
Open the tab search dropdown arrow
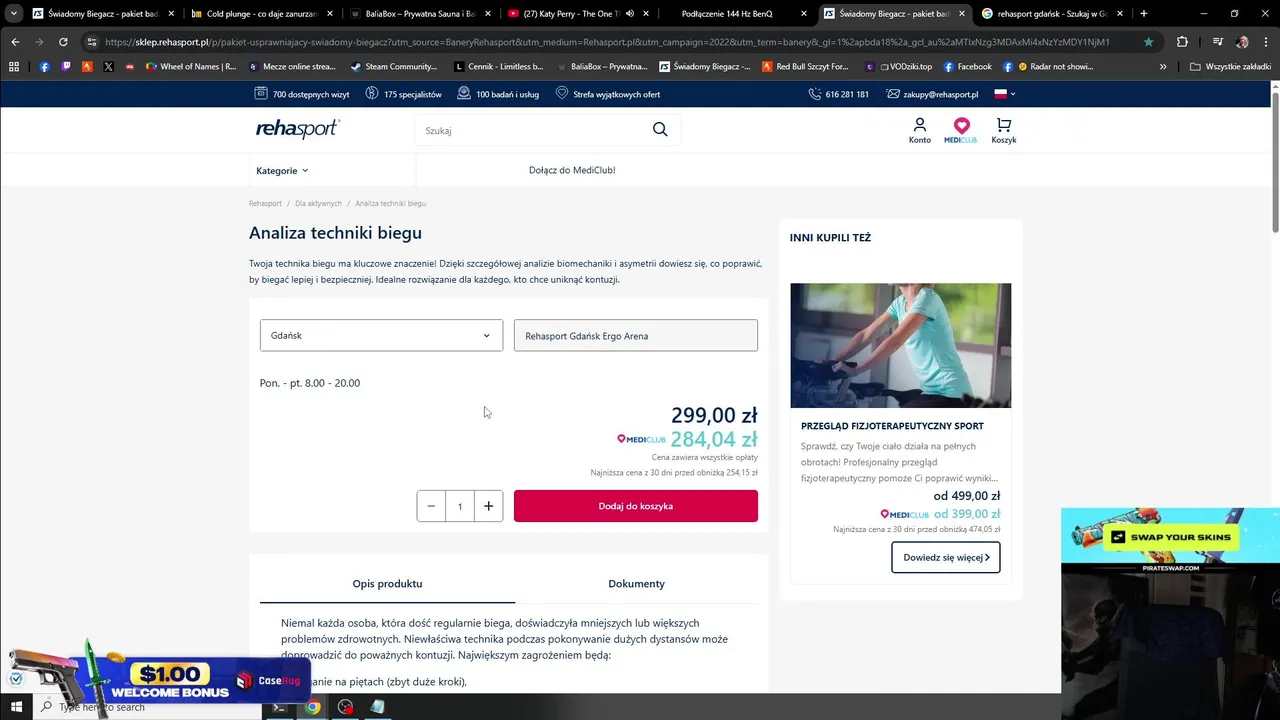coord(14,14)
